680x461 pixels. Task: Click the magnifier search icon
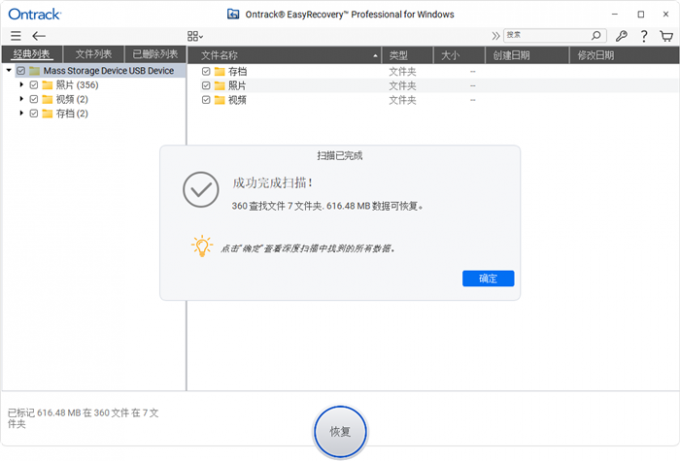point(596,35)
